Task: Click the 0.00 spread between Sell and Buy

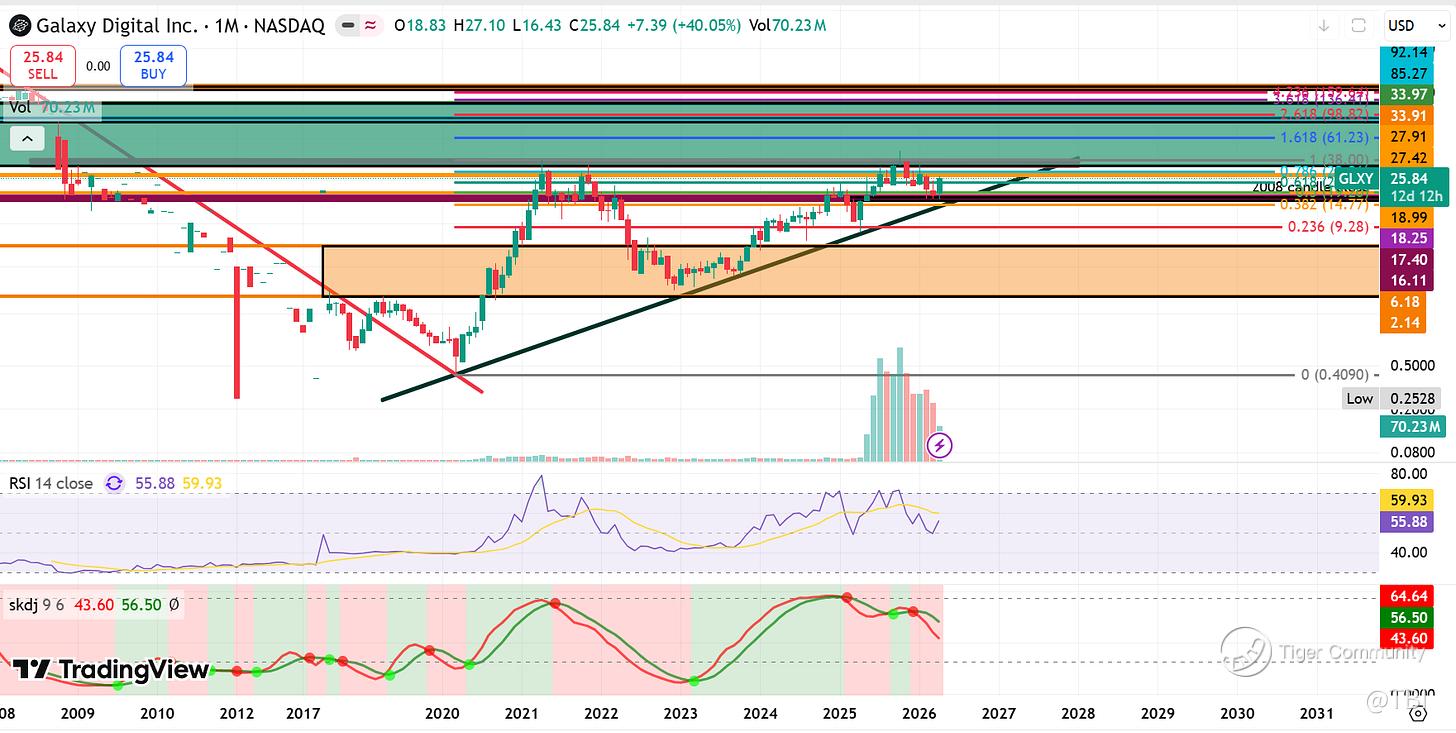Action: pos(98,65)
